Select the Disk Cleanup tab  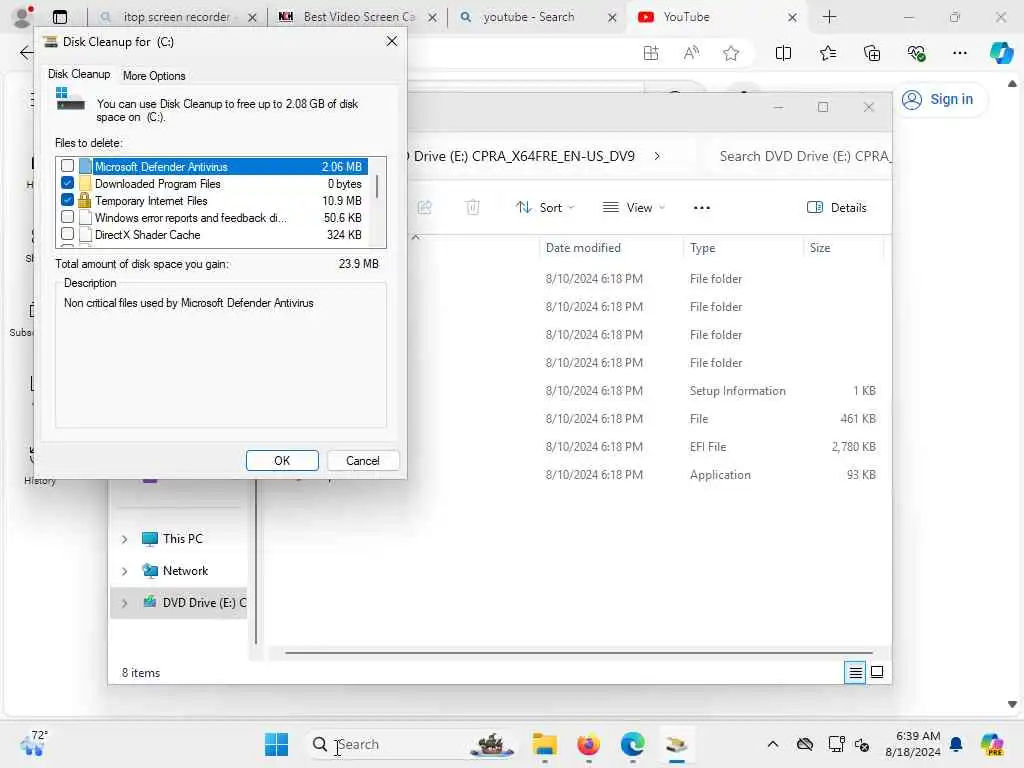click(79, 74)
